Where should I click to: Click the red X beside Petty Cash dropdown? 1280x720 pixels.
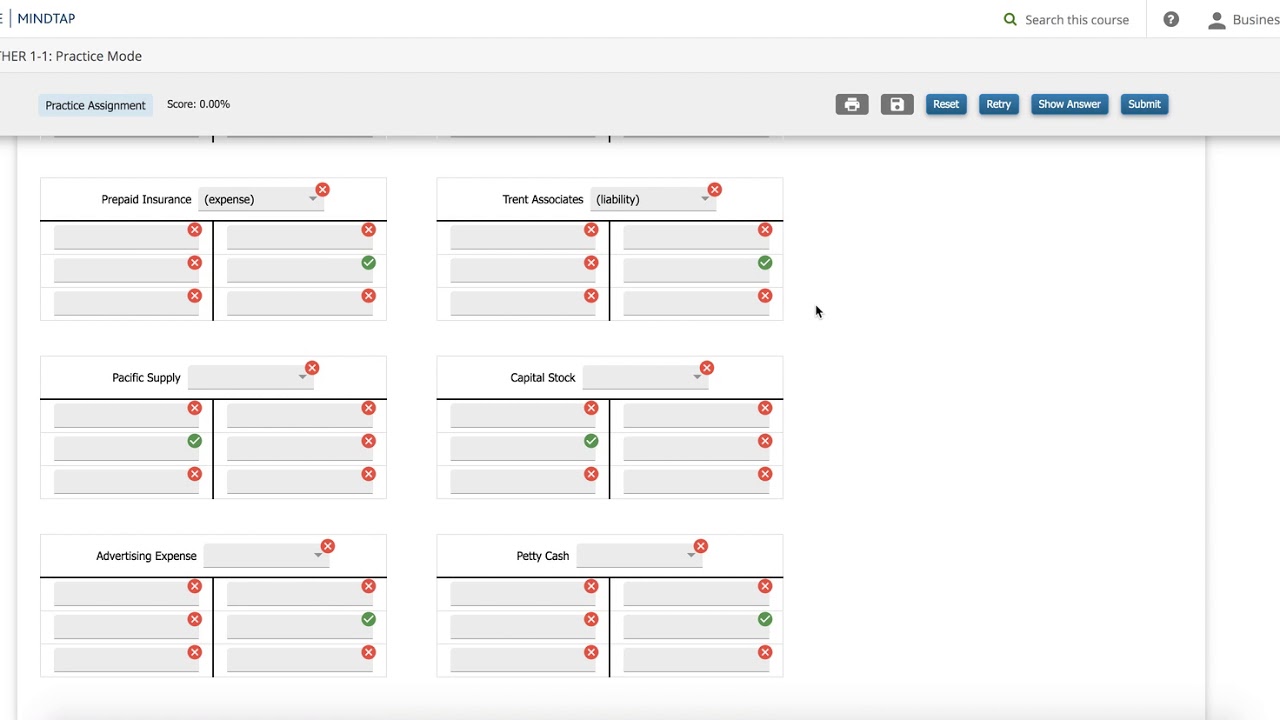(701, 546)
